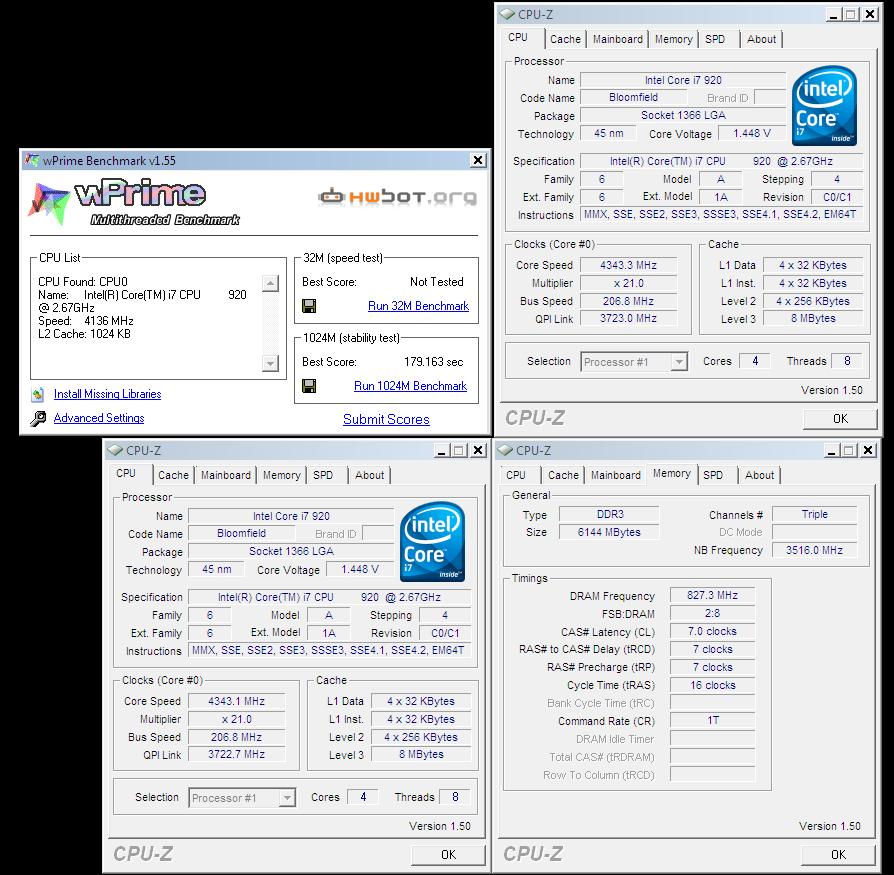The image size is (894, 875).
Task: Click the 179.163 sec best score in wPrime
Action: click(433, 362)
